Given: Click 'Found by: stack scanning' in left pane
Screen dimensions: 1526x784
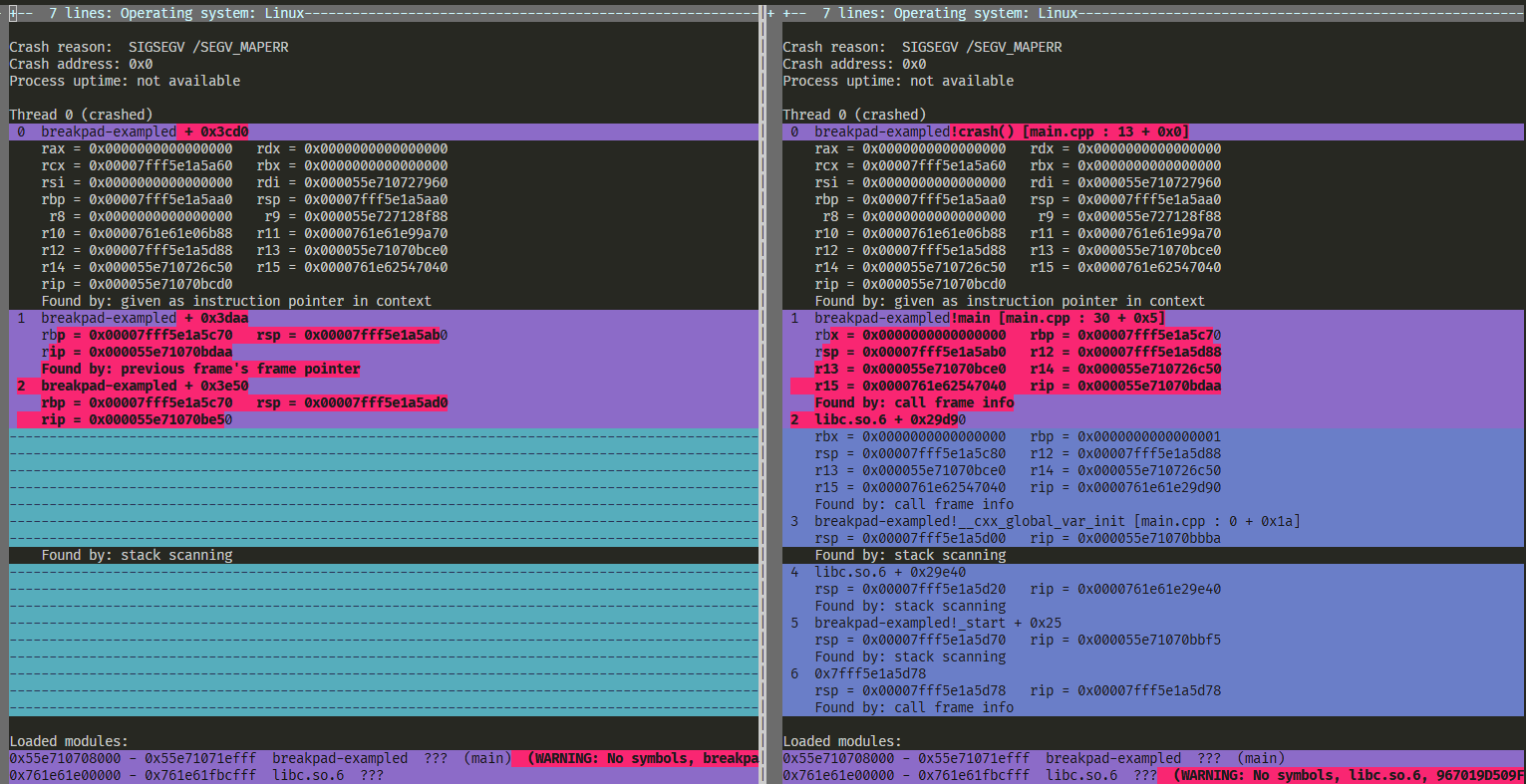Looking at the screenshot, I should 137,555.
